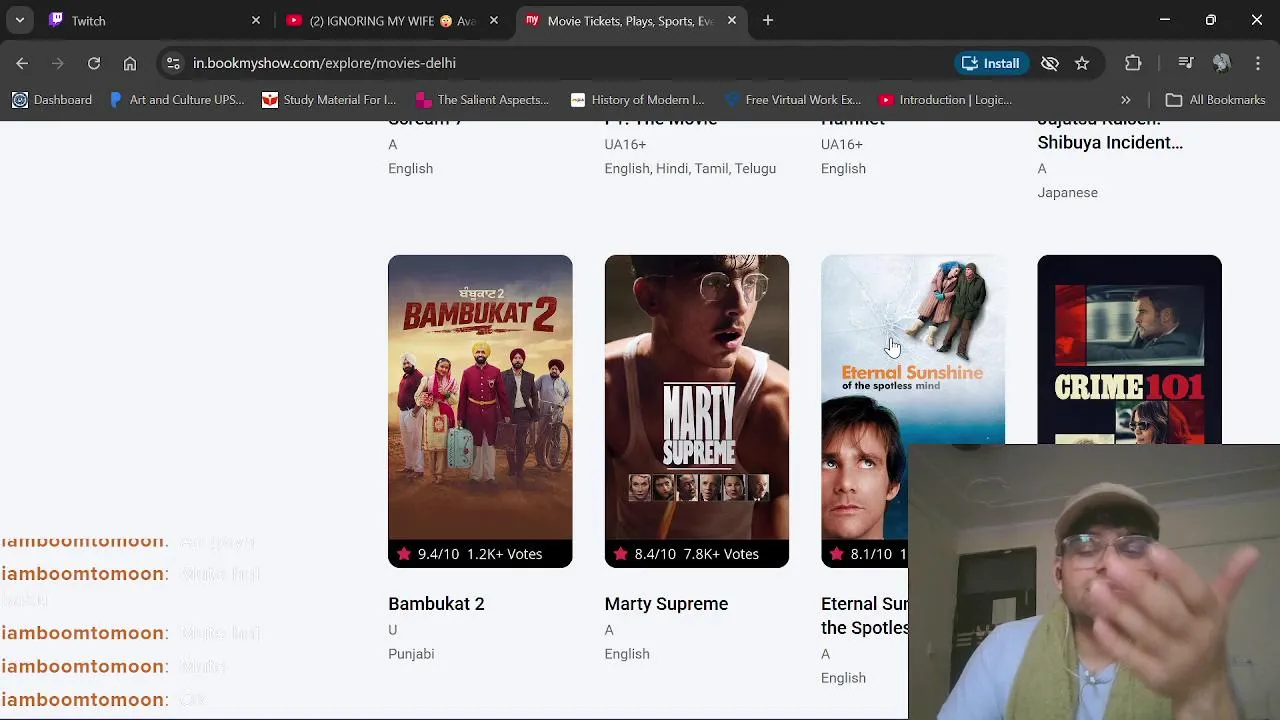Open Free Virtual Work Ex bookmark
The image size is (1280, 720).
tap(793, 100)
